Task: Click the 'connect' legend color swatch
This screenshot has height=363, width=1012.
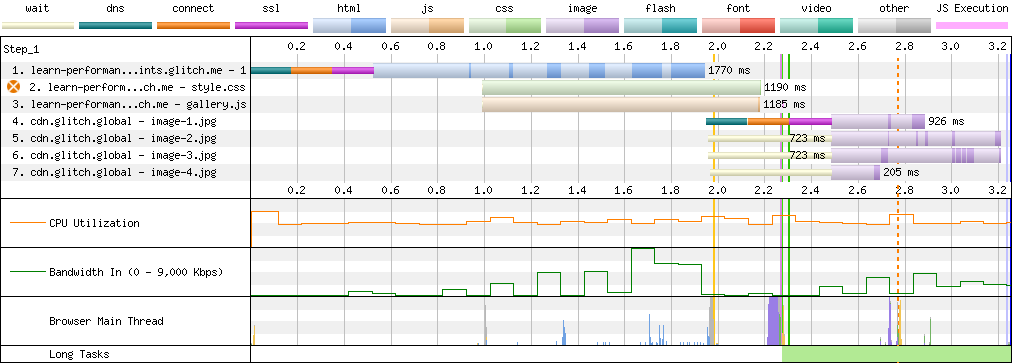Action: pyautogui.click(x=194, y=26)
